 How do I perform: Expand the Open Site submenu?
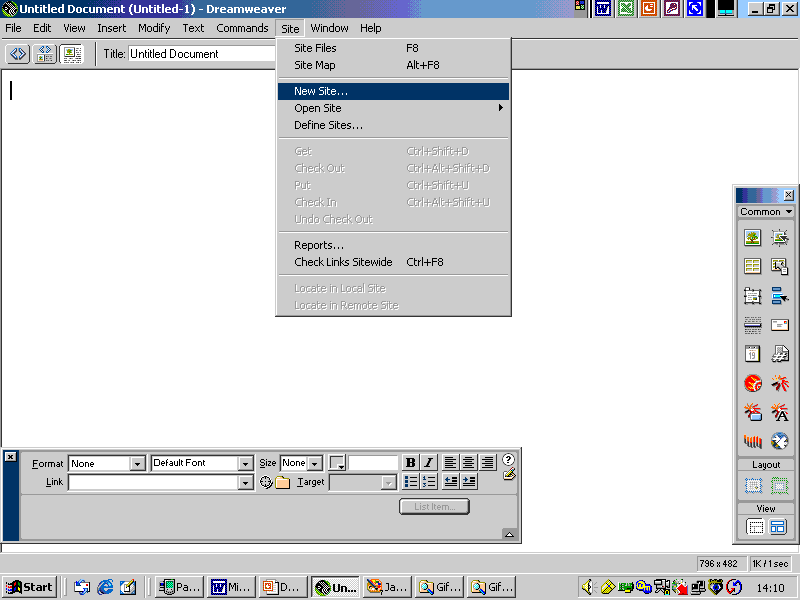tap(393, 108)
